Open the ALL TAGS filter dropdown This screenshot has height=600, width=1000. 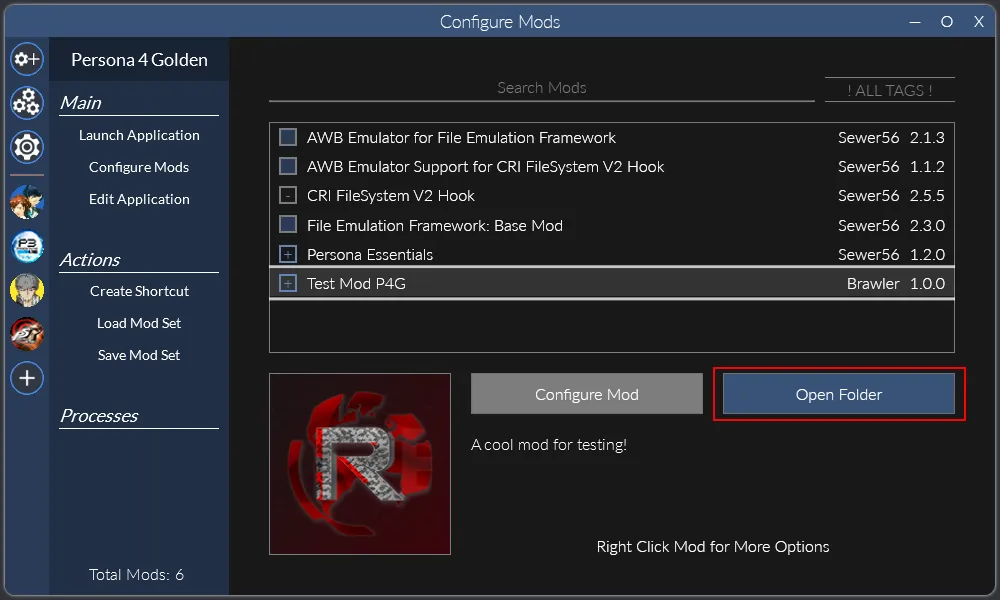pyautogui.click(x=890, y=91)
